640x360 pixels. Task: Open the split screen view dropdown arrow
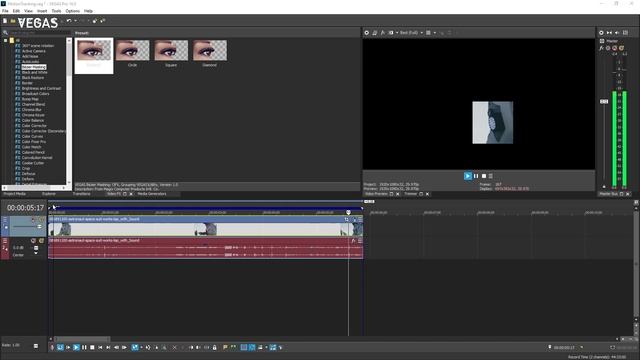397,33
